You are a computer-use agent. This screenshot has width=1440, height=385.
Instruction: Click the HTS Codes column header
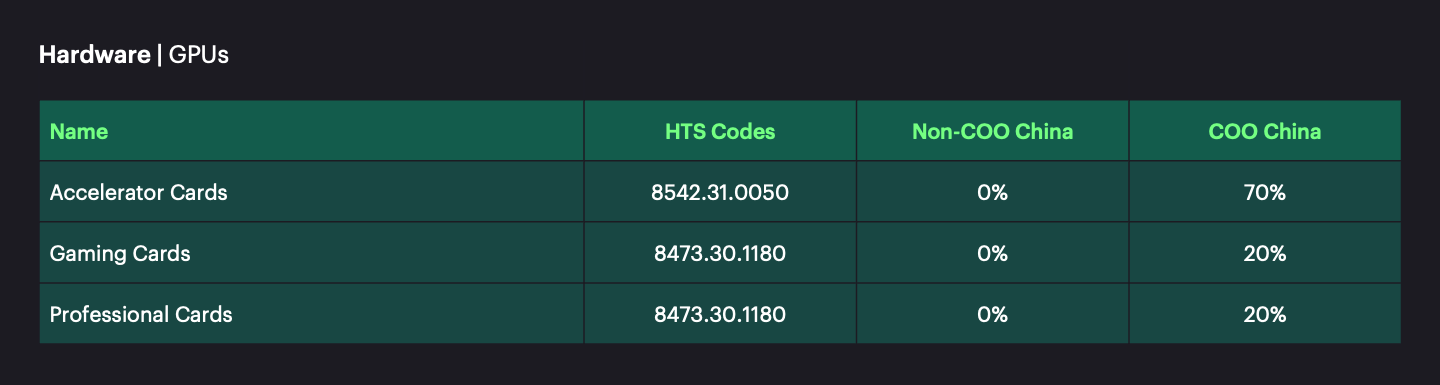pyautogui.click(x=720, y=131)
